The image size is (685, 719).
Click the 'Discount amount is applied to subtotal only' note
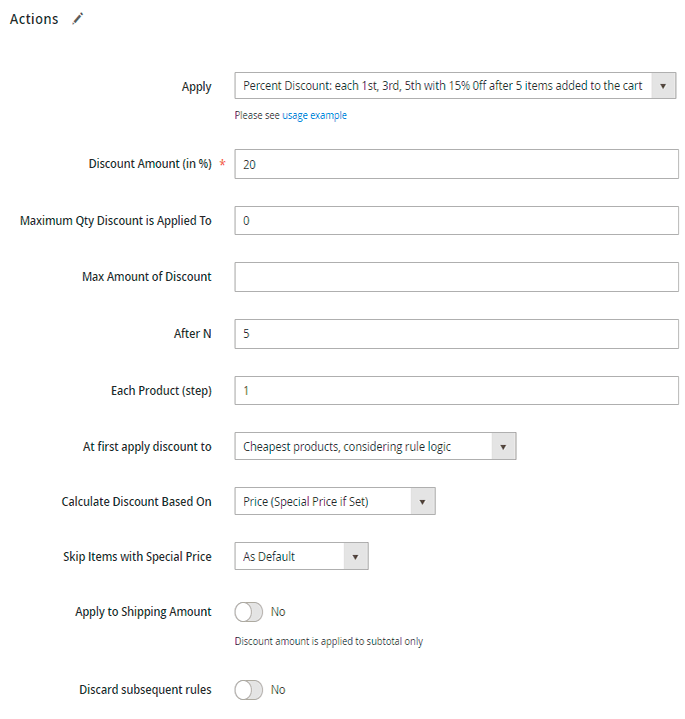coord(328,641)
